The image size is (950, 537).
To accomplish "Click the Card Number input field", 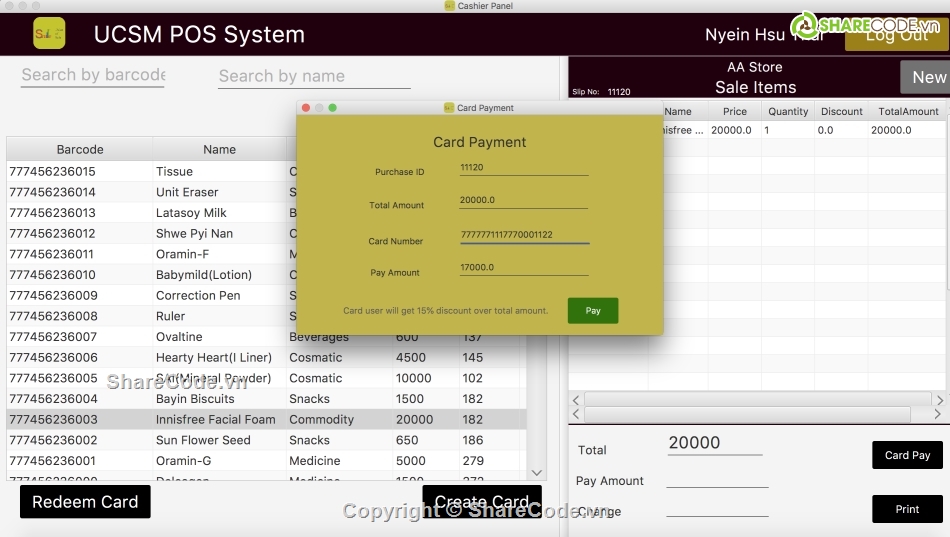I will (x=524, y=236).
